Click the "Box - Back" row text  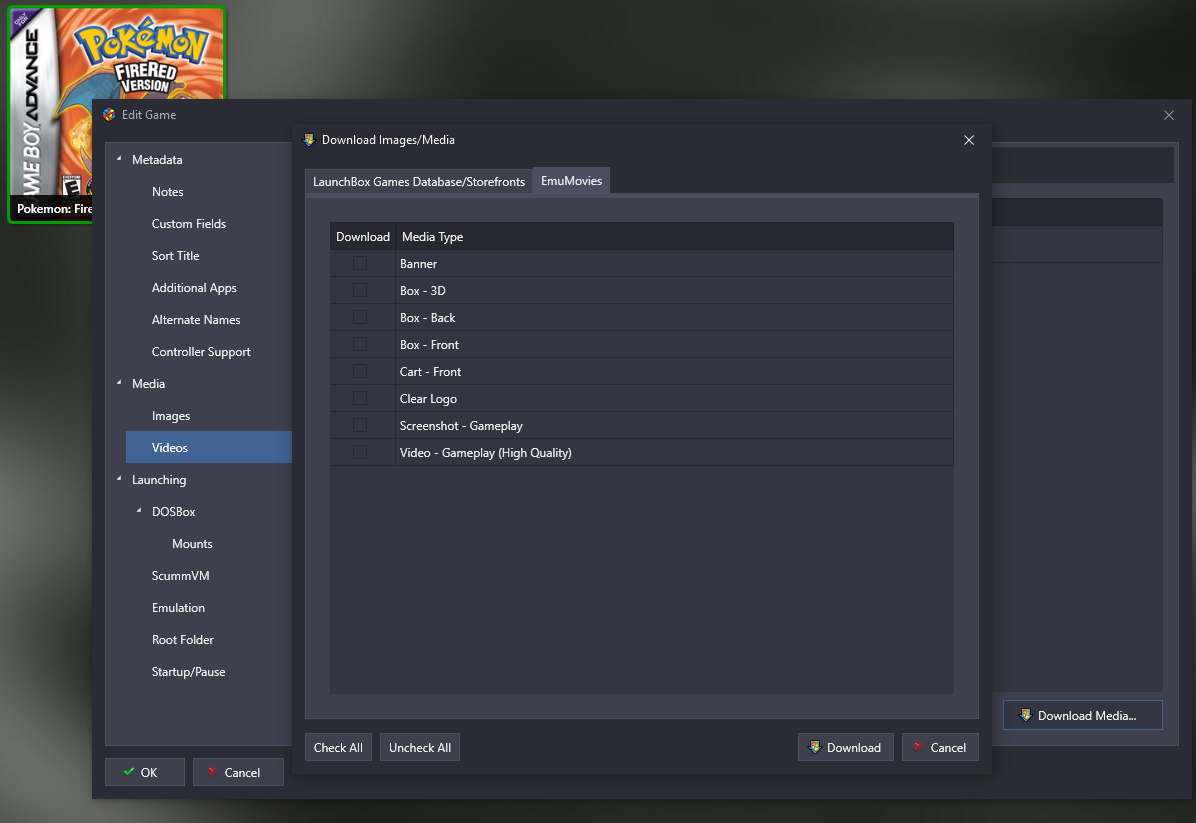point(427,318)
